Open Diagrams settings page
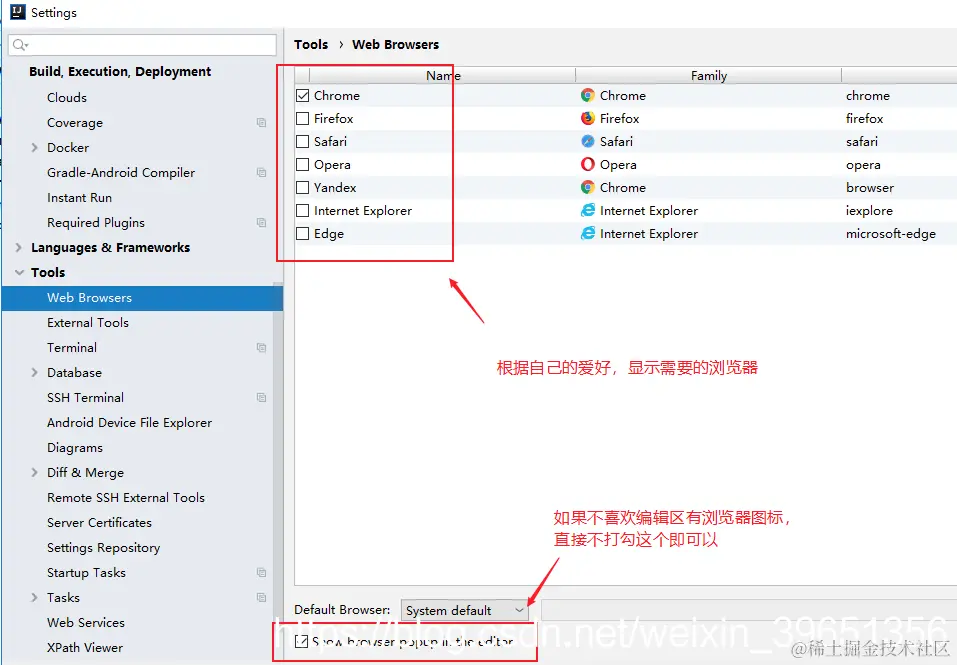Image resolution: width=957 pixels, height=665 pixels. click(x=75, y=448)
